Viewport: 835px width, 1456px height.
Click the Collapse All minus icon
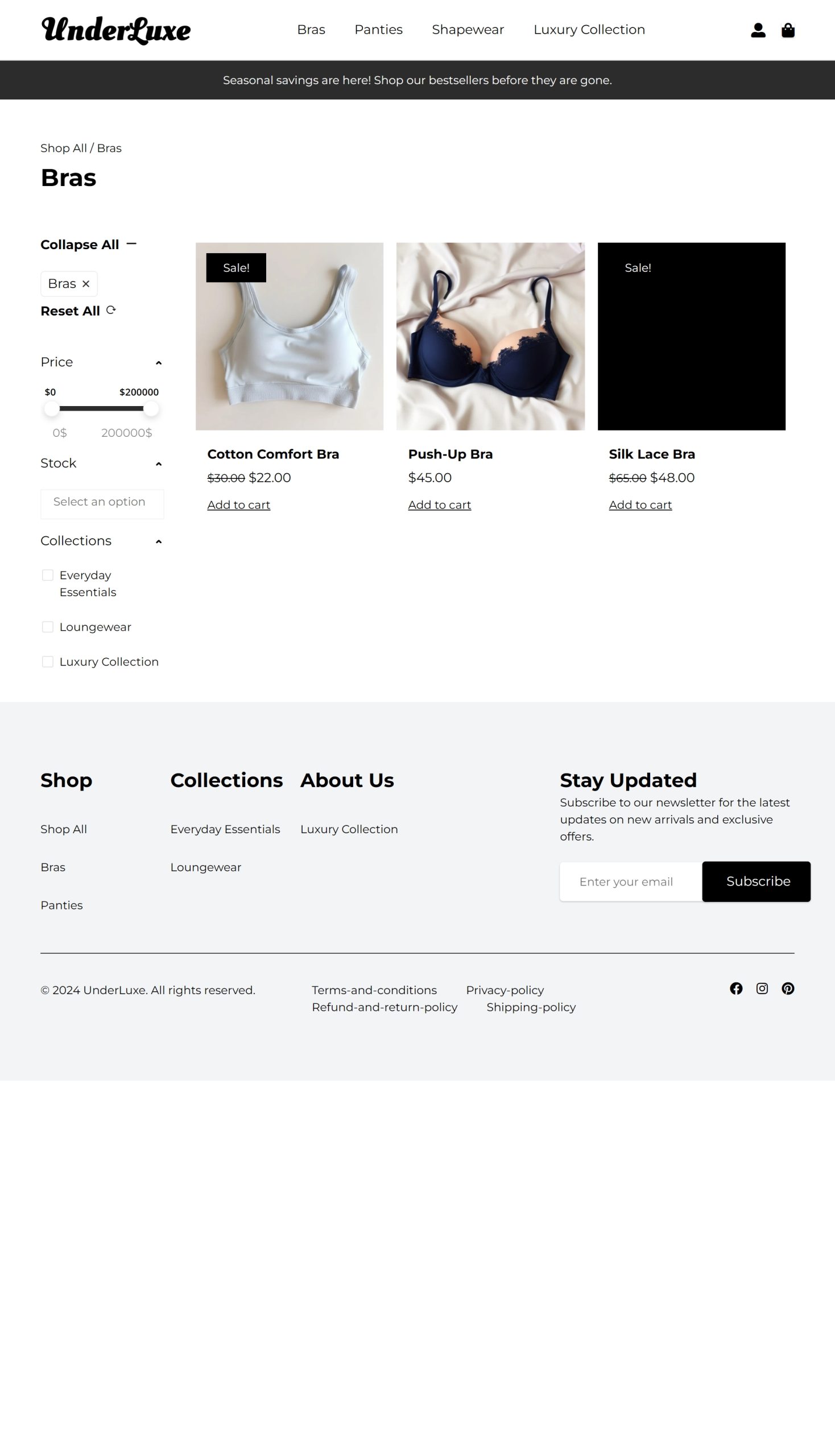(131, 244)
